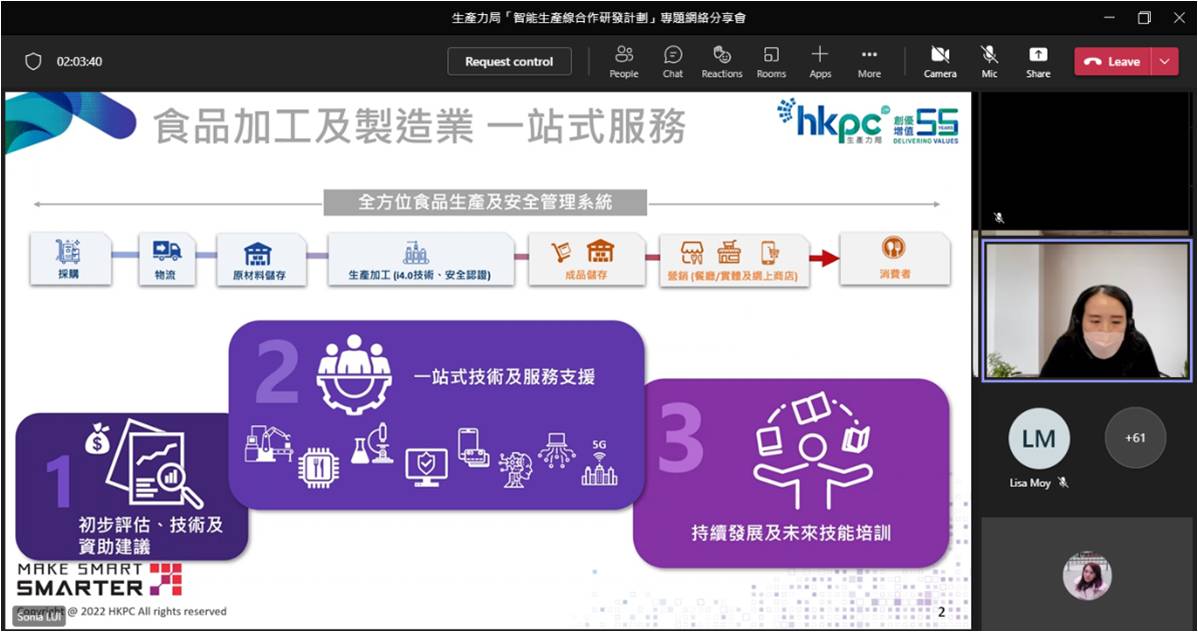Image resolution: width=1198 pixels, height=632 pixels.
Task: Click the 5G city icon on slide
Action: pos(599,463)
